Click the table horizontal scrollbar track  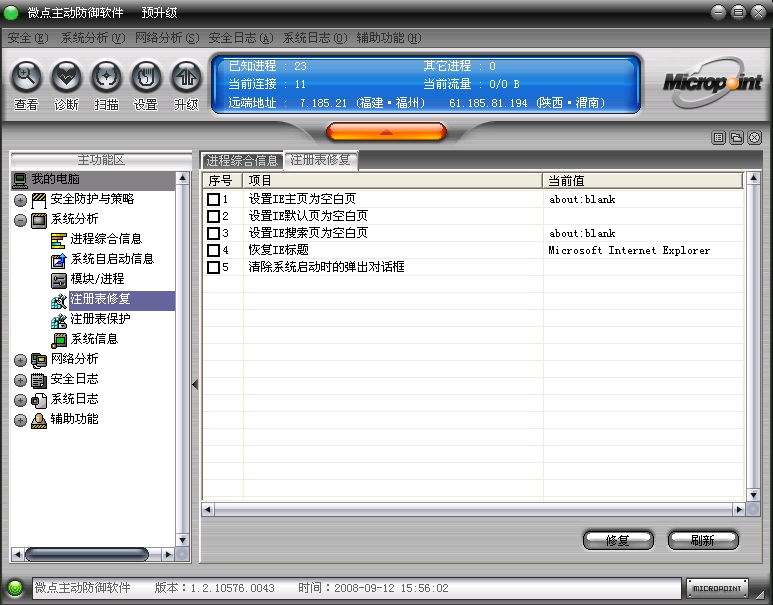click(x=473, y=509)
